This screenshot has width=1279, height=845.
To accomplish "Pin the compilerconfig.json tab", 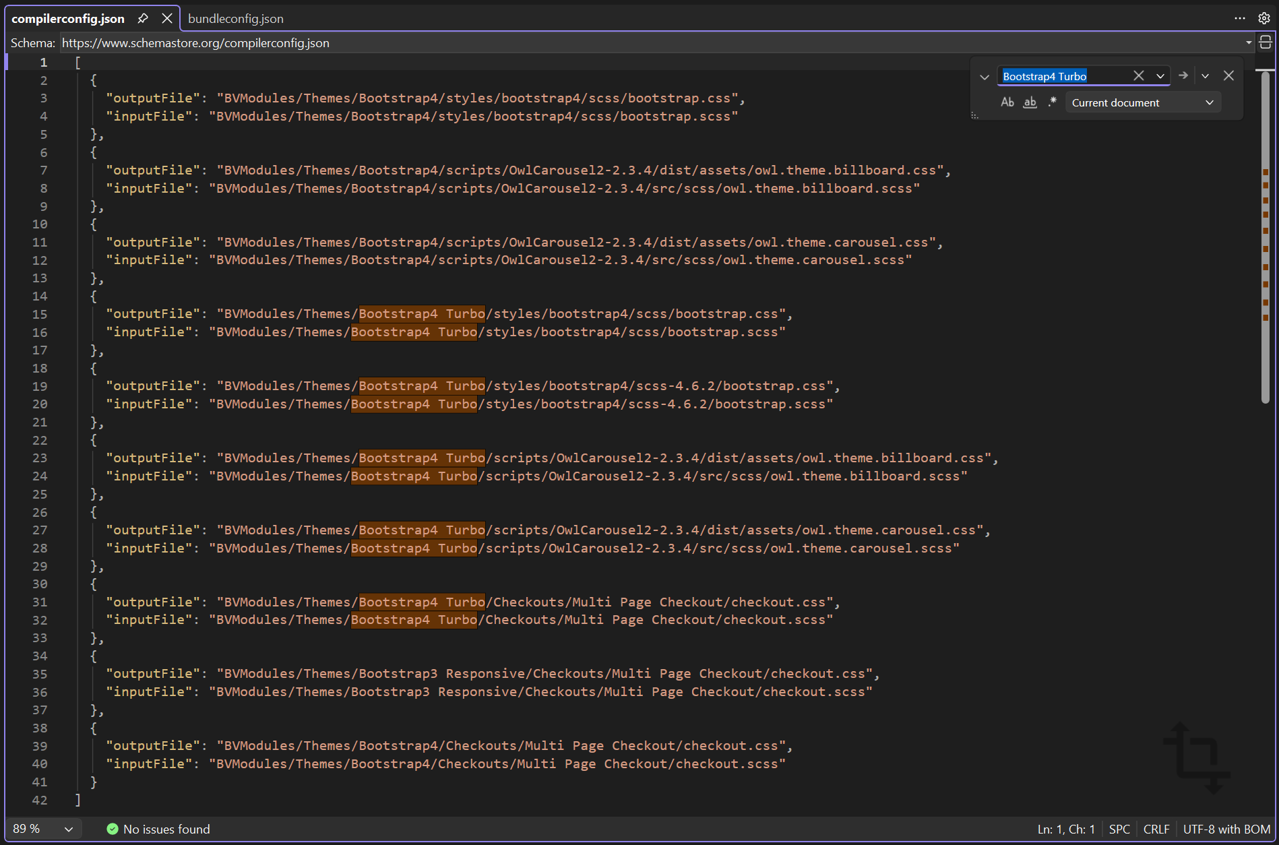I will coord(143,18).
